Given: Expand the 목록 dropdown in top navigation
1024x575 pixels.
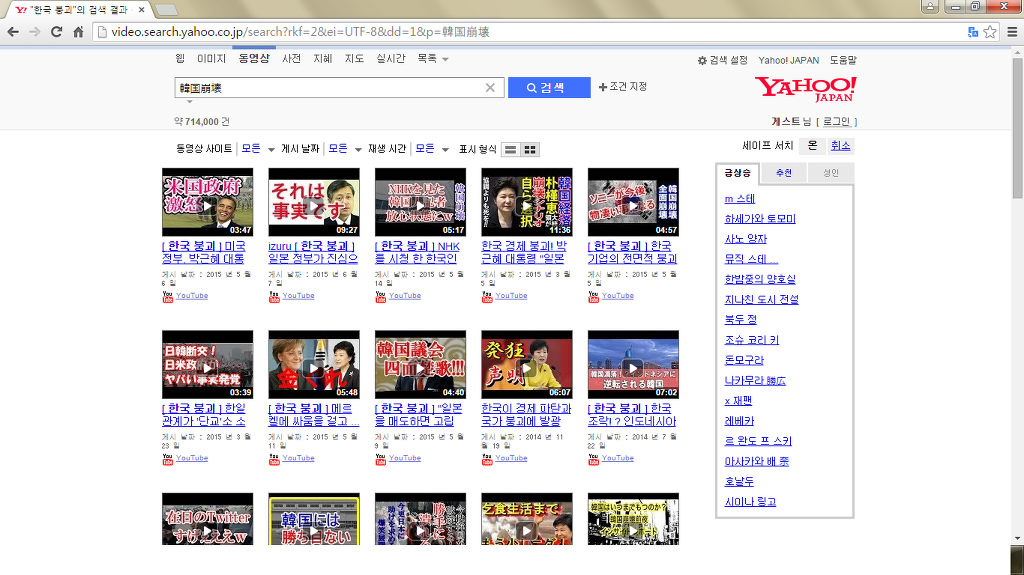Looking at the screenshot, I should pos(433,59).
